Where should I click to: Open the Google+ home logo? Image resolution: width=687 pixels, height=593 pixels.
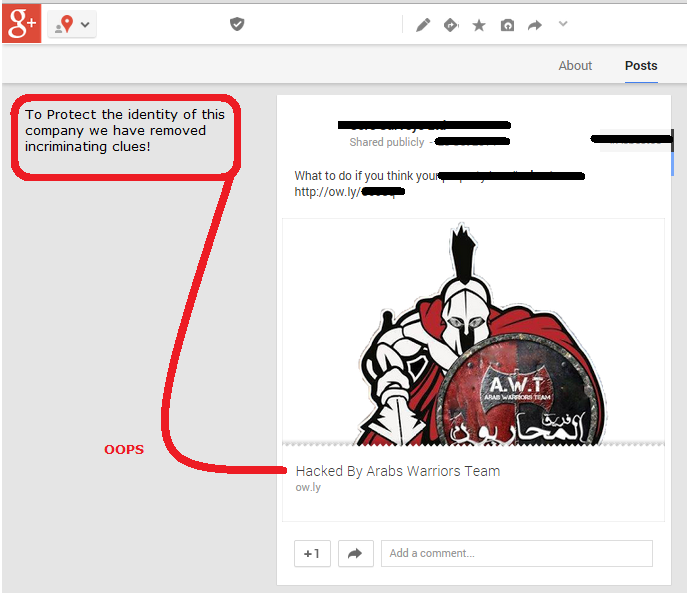[x=21, y=23]
